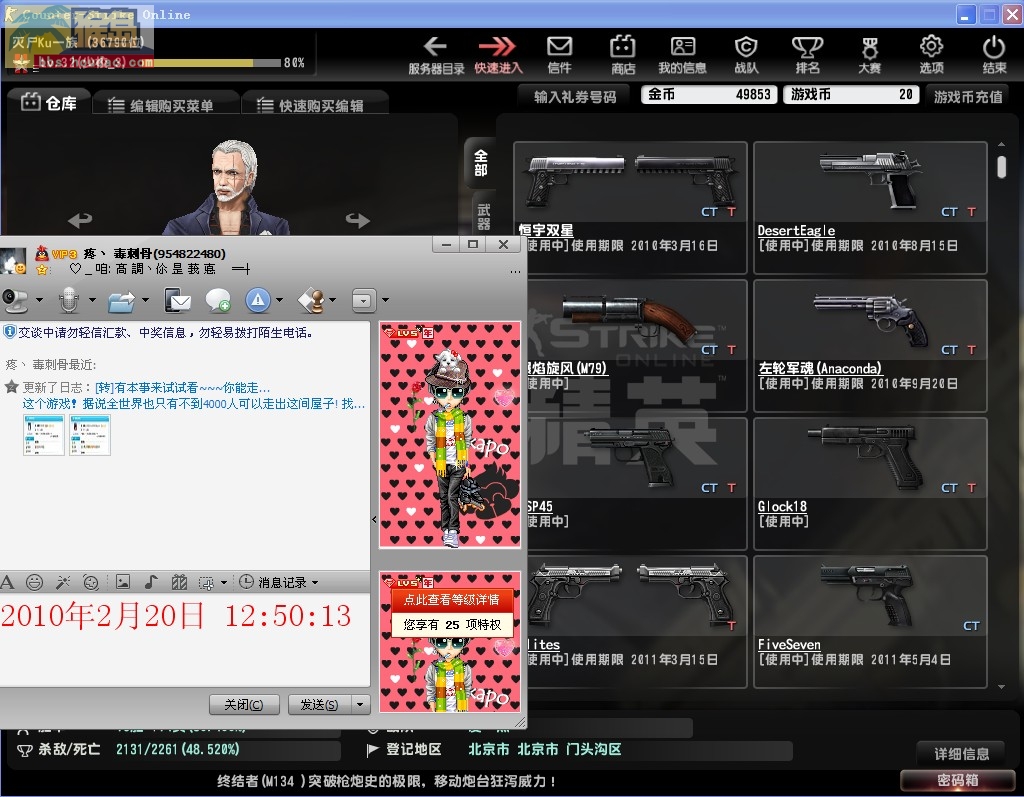The image size is (1024, 797).
Task: Select the DesertEagle weapon card
Action: (870, 208)
